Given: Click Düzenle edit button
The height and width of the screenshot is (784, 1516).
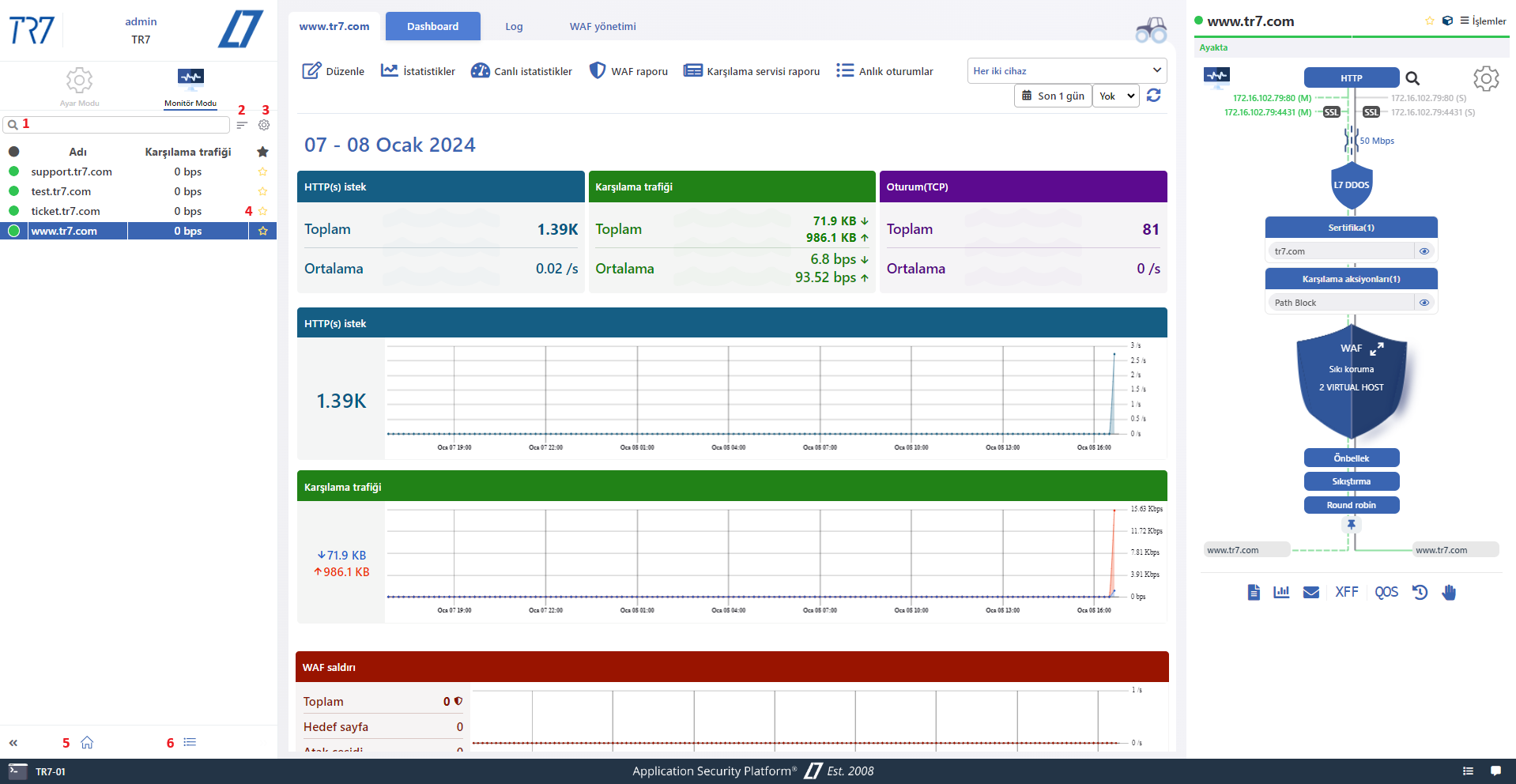Looking at the screenshot, I should (x=334, y=71).
